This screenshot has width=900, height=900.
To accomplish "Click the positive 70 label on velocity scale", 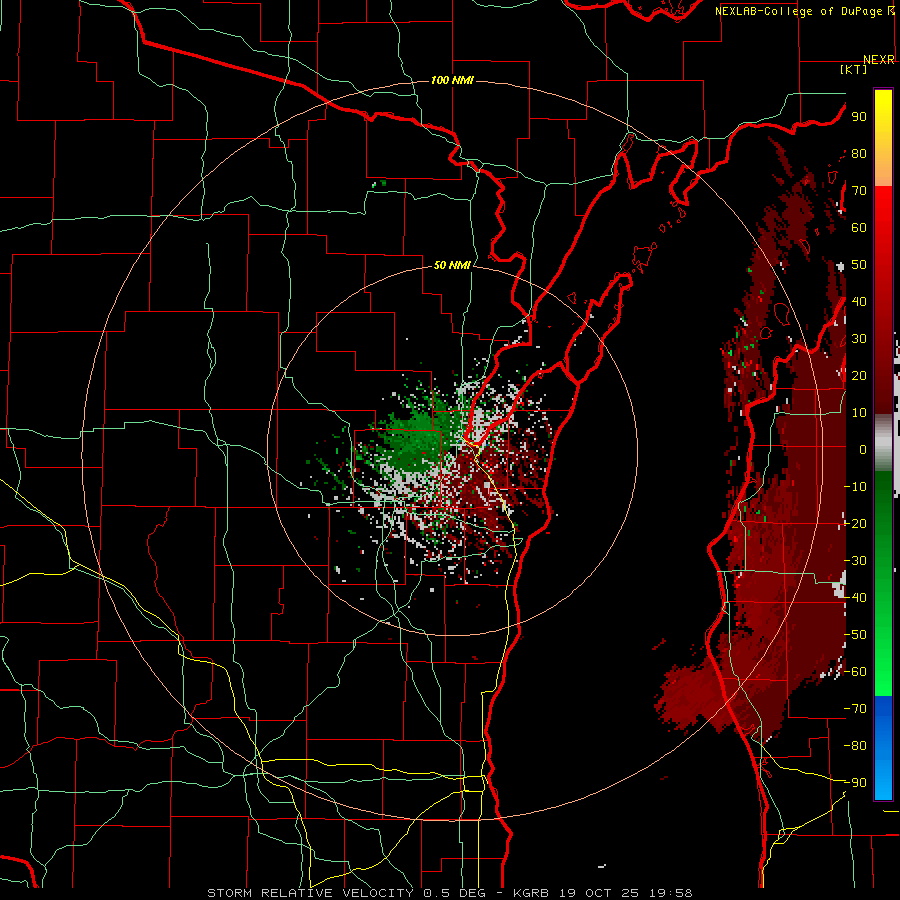I will click(x=859, y=191).
